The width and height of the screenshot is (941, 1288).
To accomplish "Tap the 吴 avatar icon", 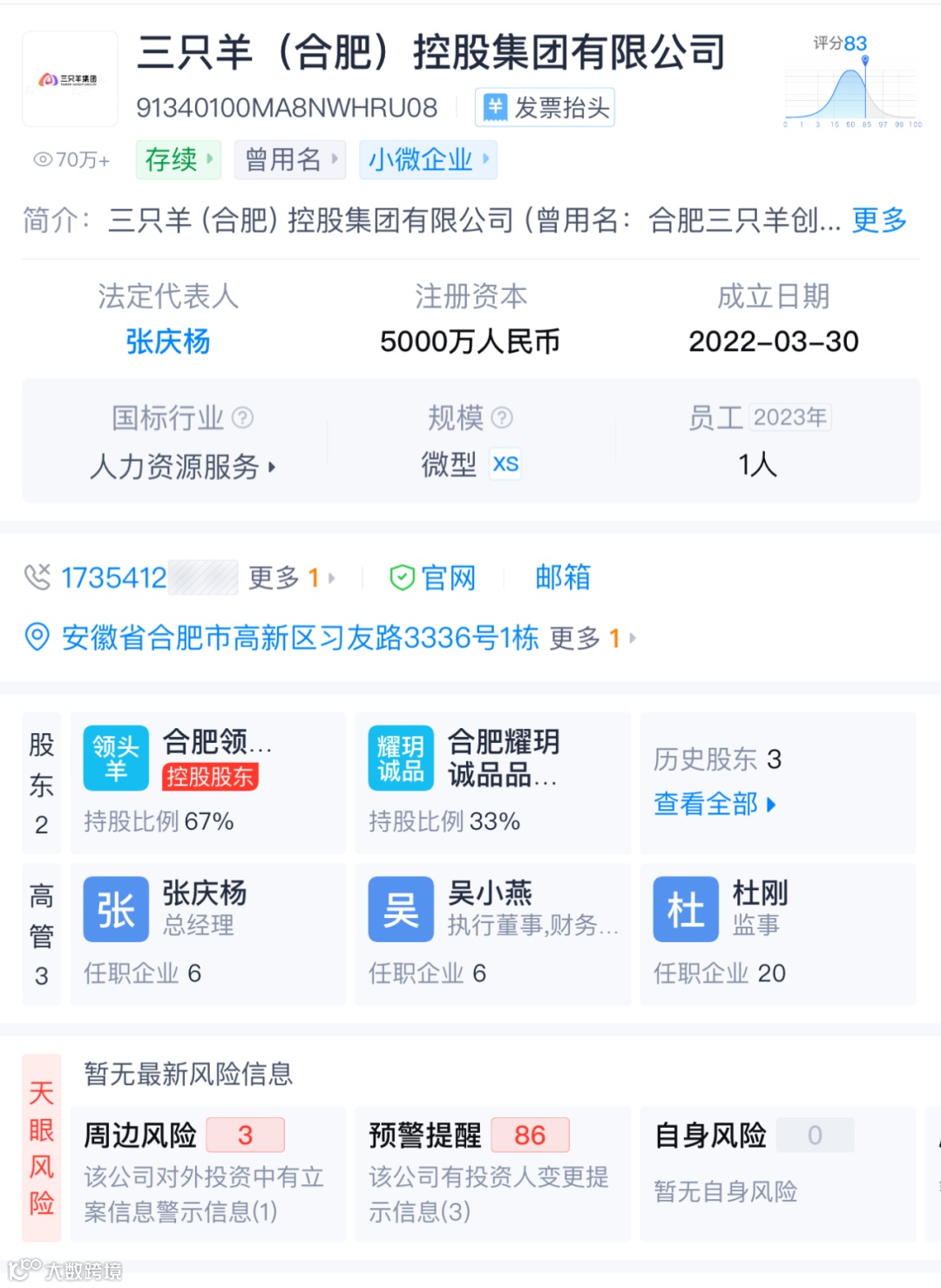I will pos(401,909).
